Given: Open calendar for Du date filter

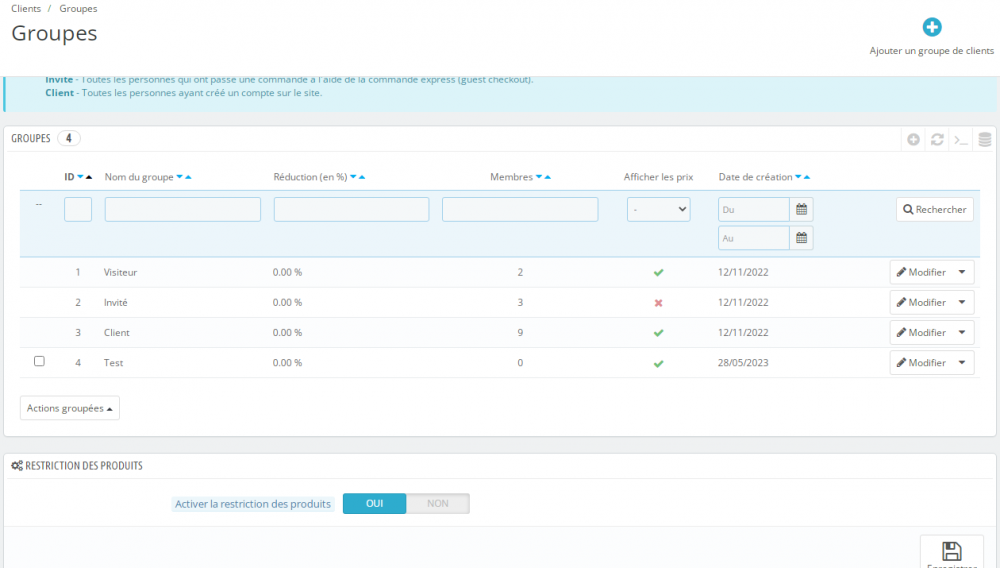Looking at the screenshot, I should coord(802,209).
